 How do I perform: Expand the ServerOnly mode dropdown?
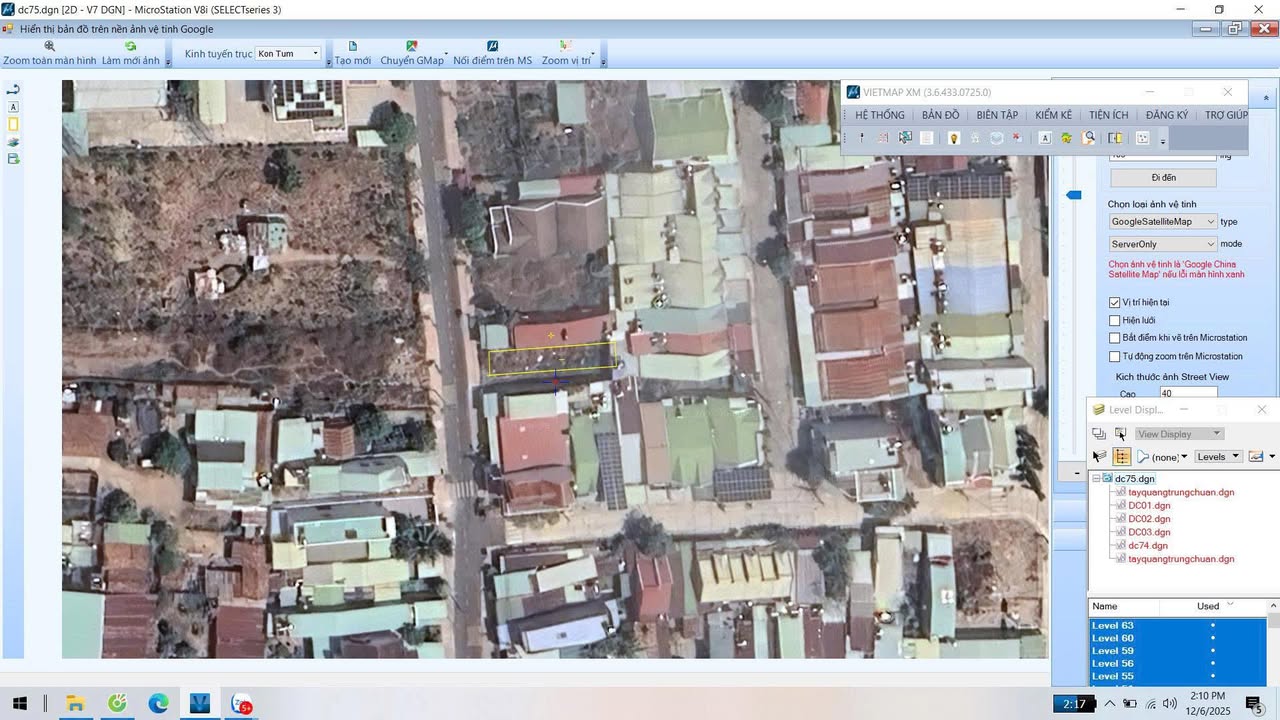point(1162,244)
